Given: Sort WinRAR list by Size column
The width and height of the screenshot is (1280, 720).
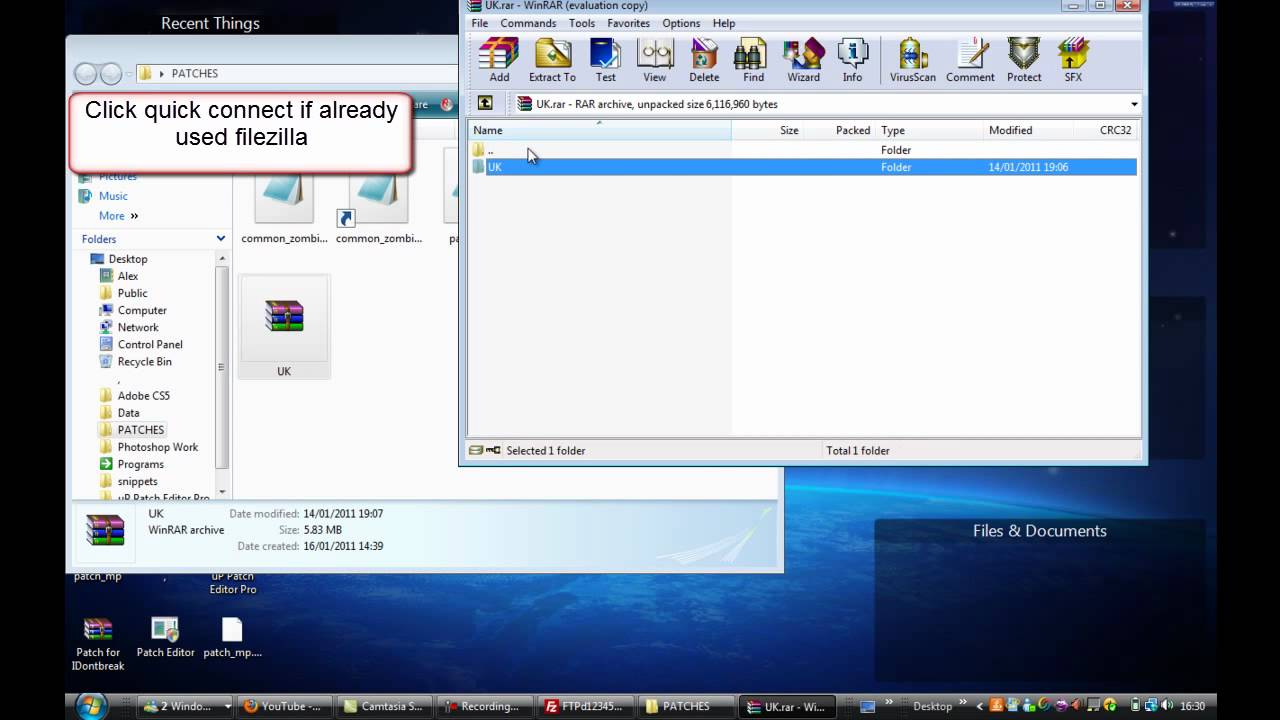Looking at the screenshot, I should 767,130.
